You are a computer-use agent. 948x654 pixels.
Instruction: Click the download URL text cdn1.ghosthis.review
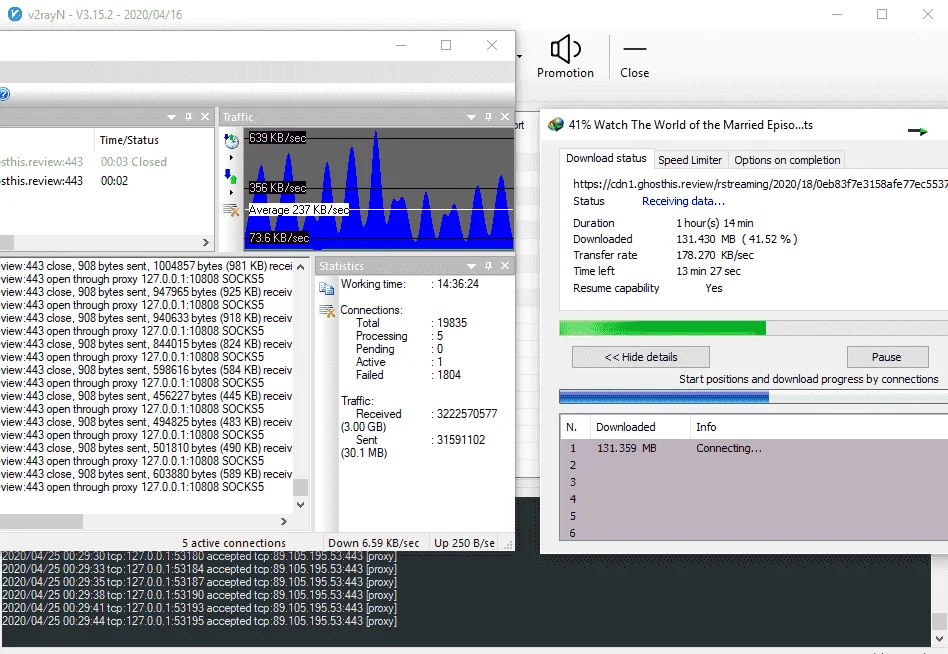point(760,184)
